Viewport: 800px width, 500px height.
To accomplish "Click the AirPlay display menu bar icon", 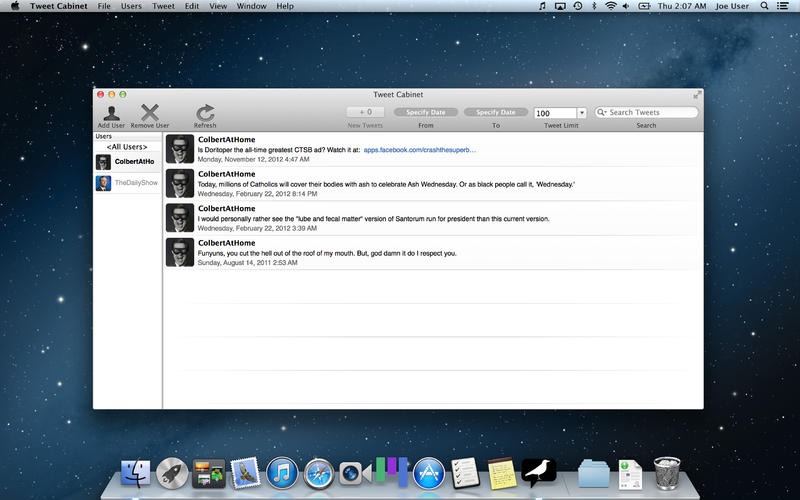I will (560, 6).
